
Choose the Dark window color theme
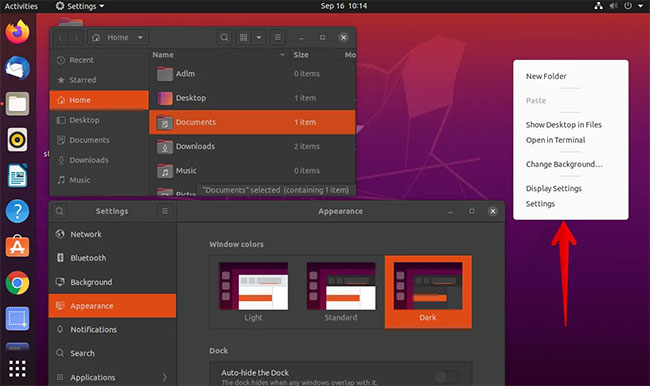(428, 292)
